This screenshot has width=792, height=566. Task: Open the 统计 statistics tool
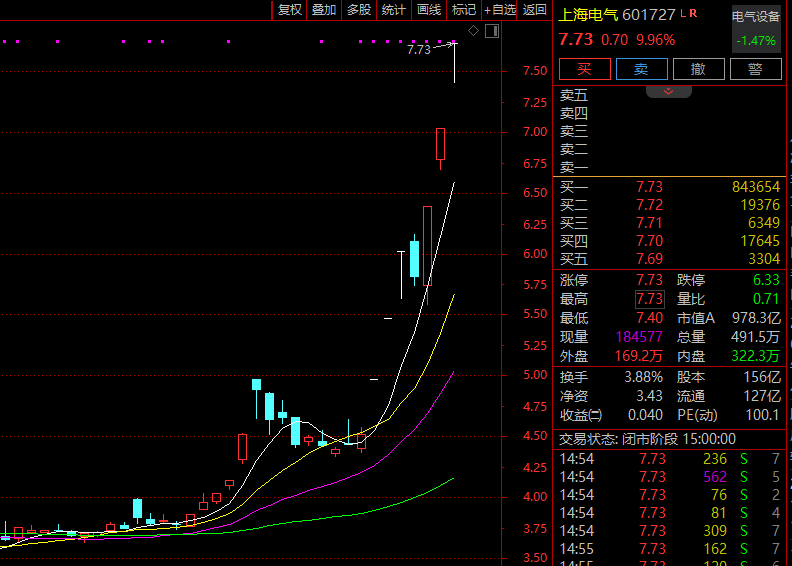[x=394, y=10]
